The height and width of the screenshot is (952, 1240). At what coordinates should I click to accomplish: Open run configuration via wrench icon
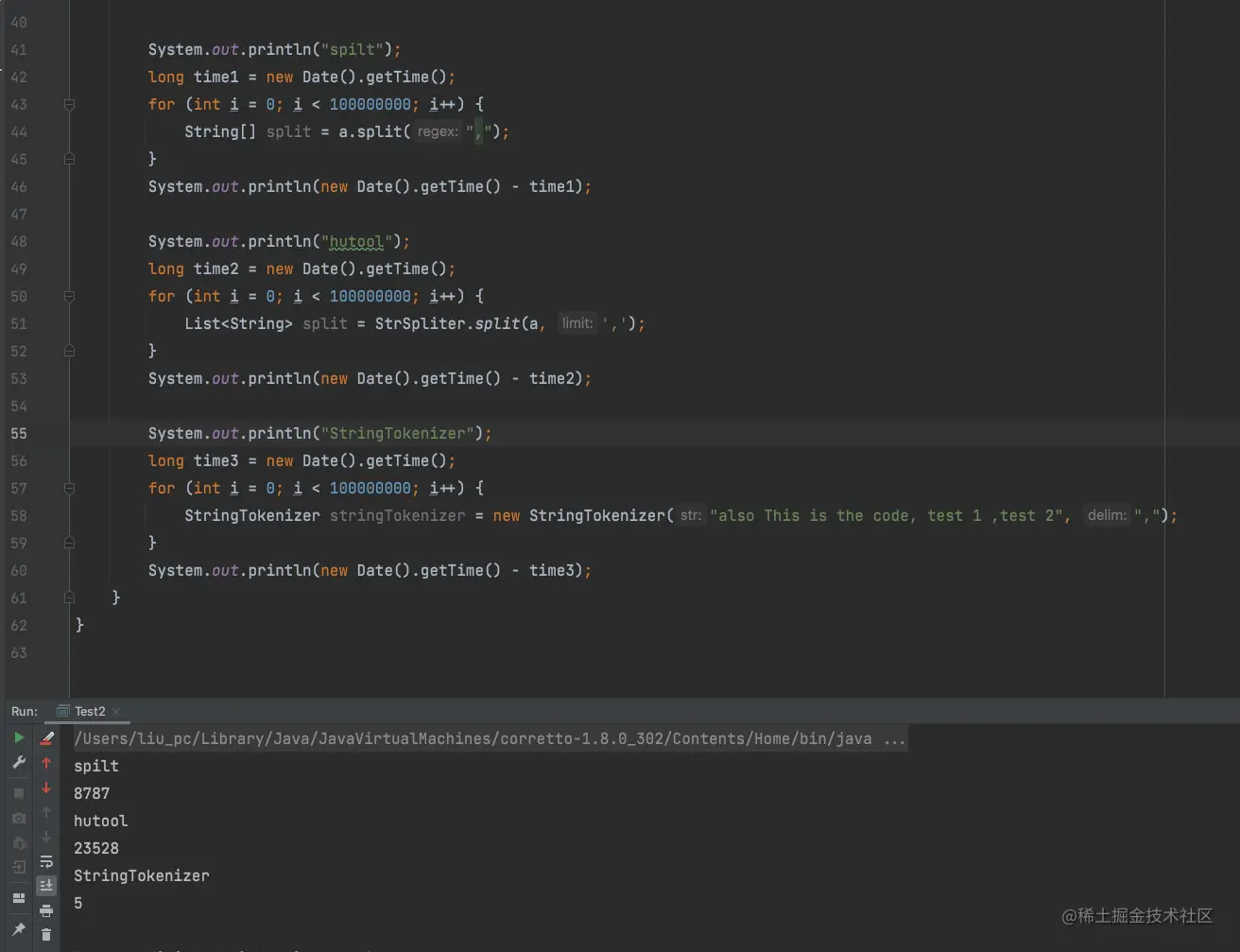point(19,762)
